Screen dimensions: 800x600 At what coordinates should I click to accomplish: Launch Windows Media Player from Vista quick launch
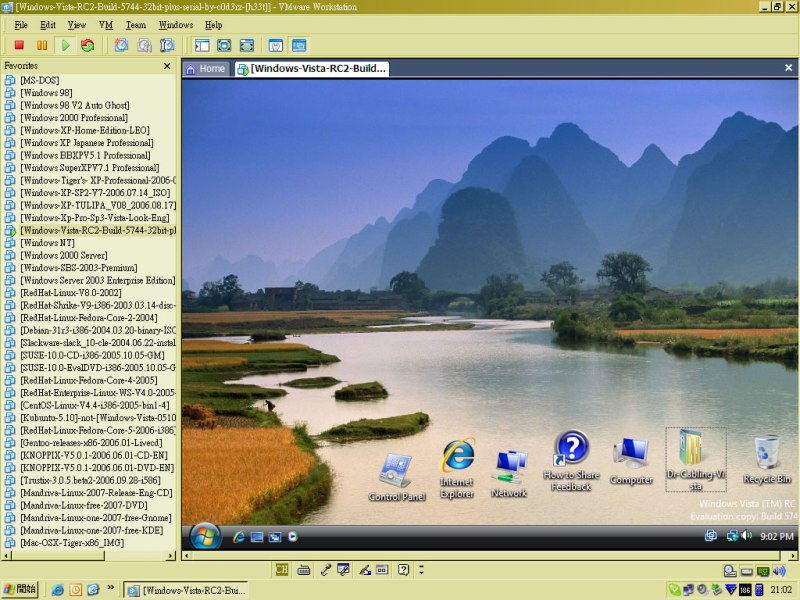click(x=292, y=537)
